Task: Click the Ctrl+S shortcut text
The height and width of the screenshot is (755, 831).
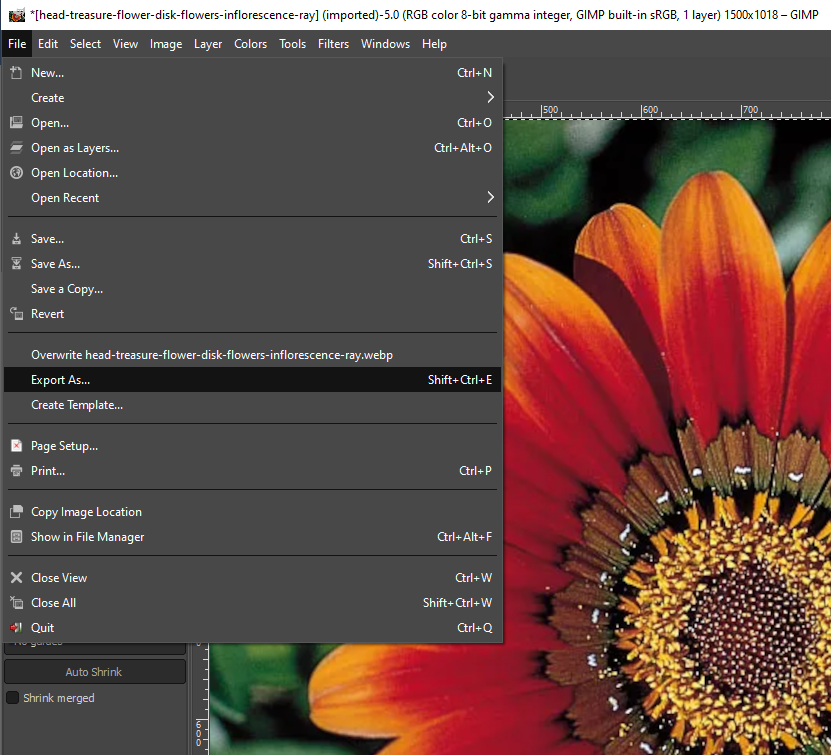Action: tap(476, 239)
